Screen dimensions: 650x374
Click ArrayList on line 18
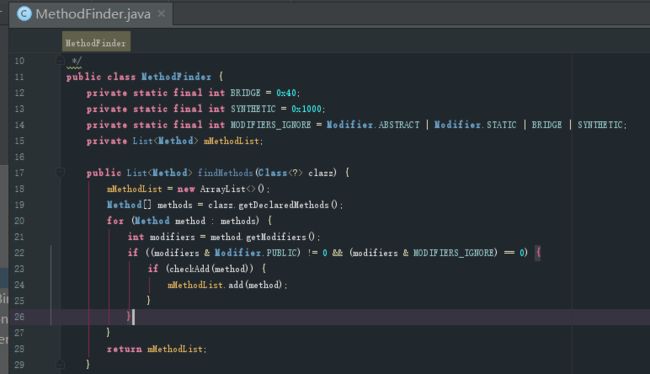223,189
